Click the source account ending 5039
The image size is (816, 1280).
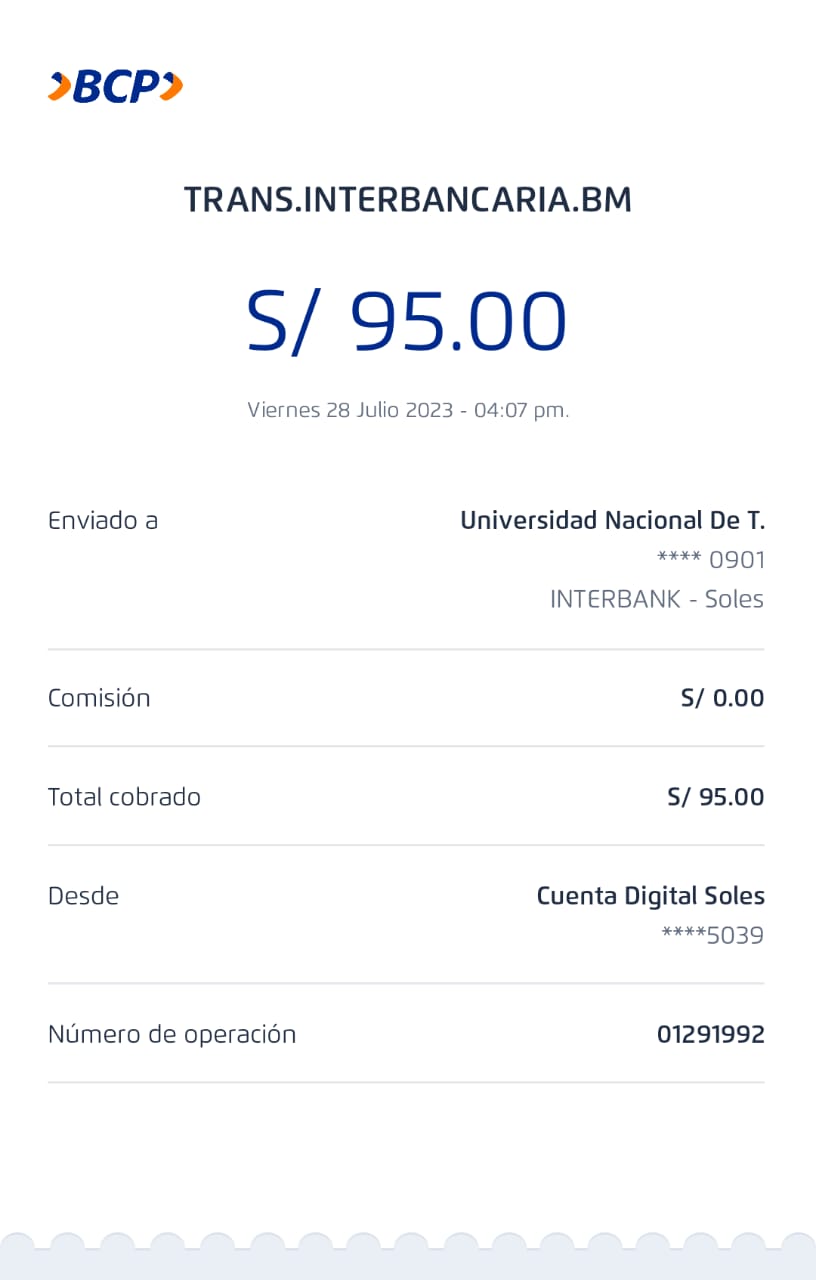[713, 936]
